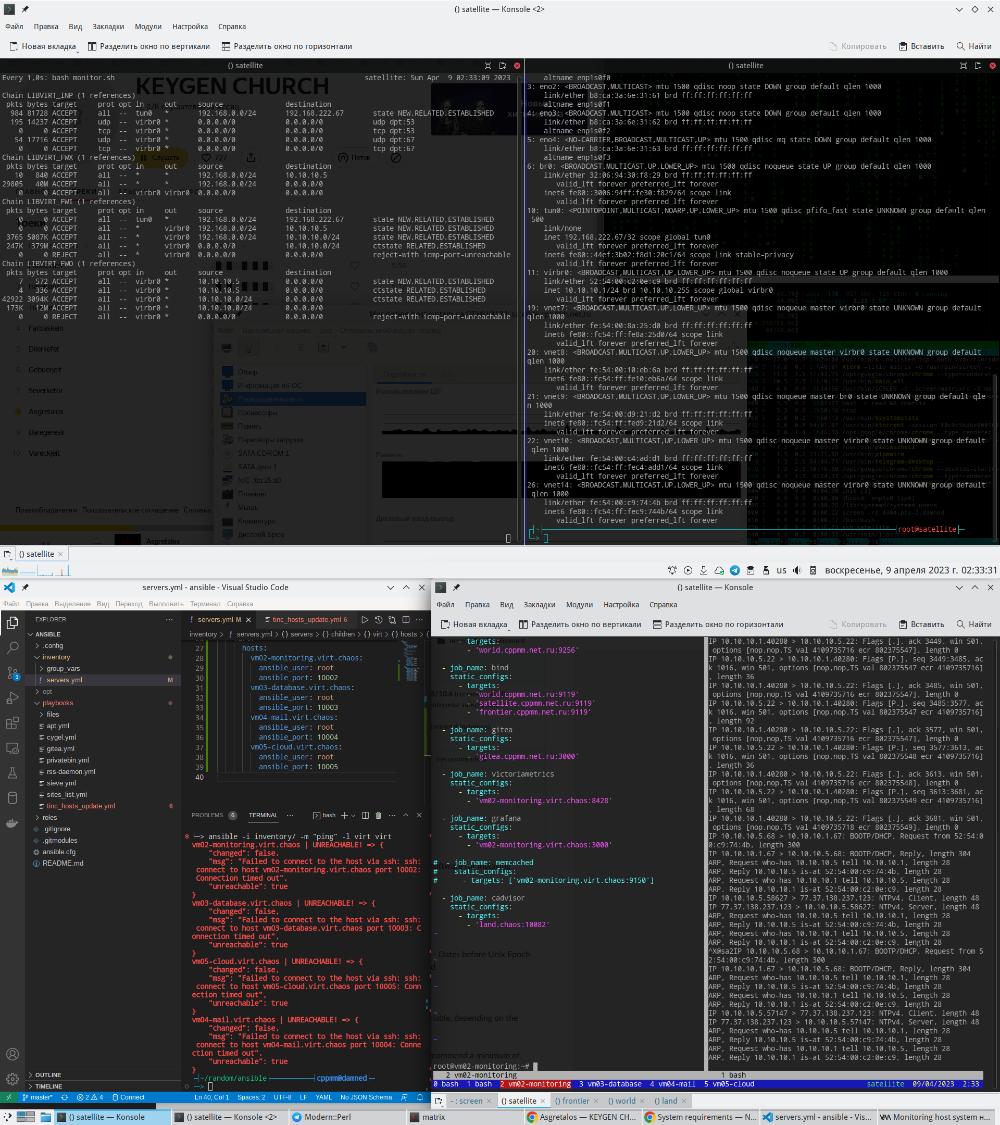
Task: Click the sync changes icon in VS Code status bar
Action: coord(65,1097)
